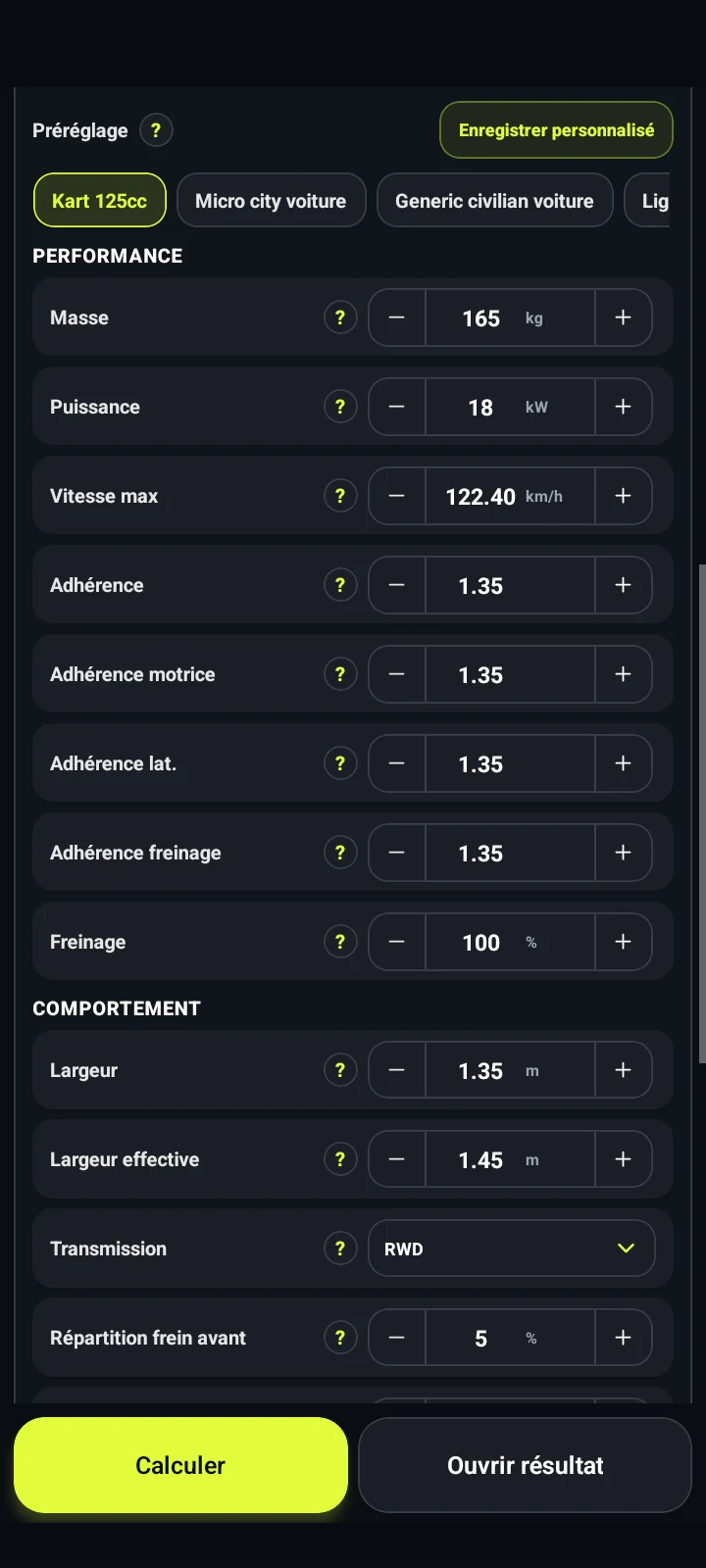Viewport: 706px width, 1568px height.
Task: Increase Masse with the plus button
Action: pos(623,318)
